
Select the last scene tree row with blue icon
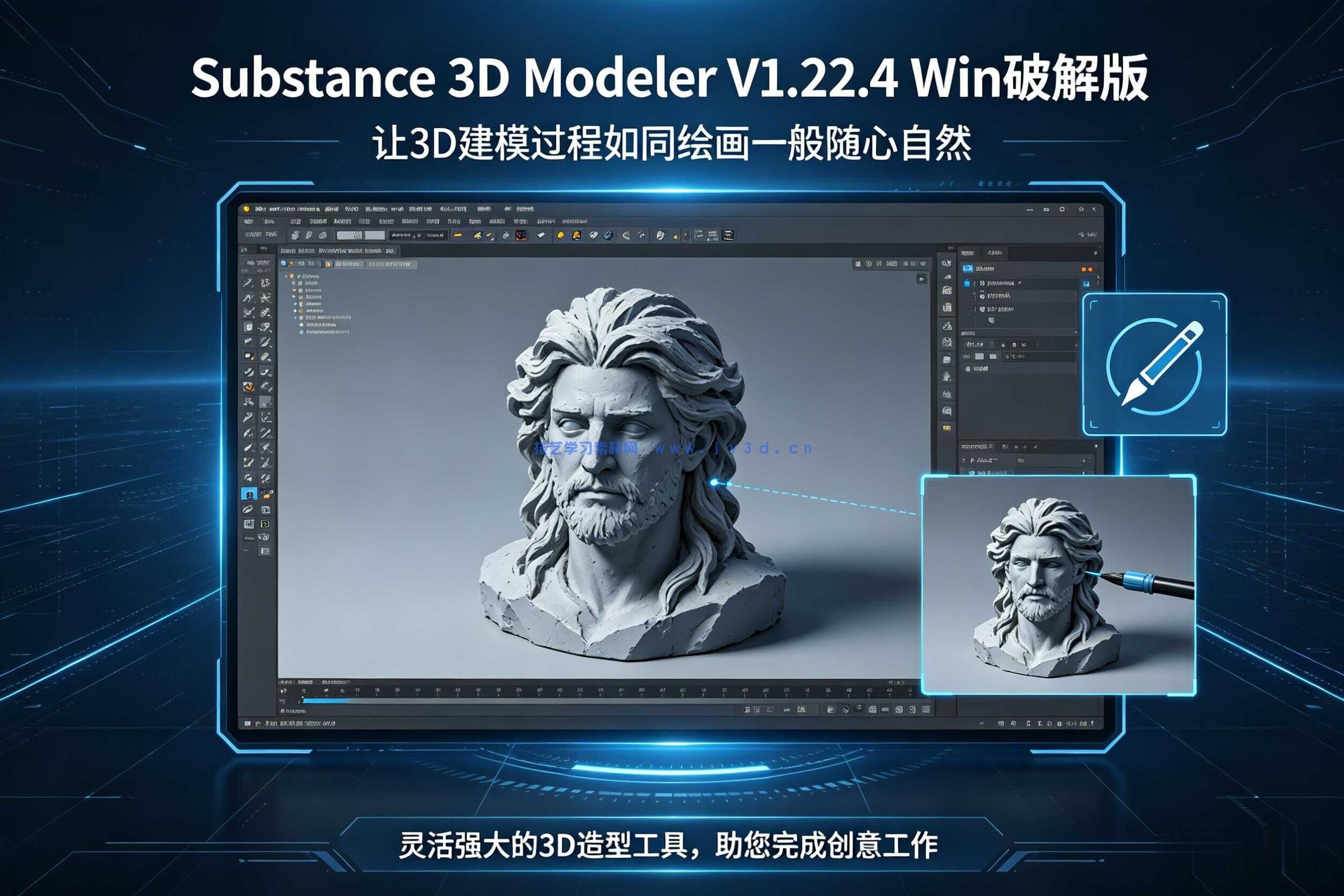tap(324, 331)
